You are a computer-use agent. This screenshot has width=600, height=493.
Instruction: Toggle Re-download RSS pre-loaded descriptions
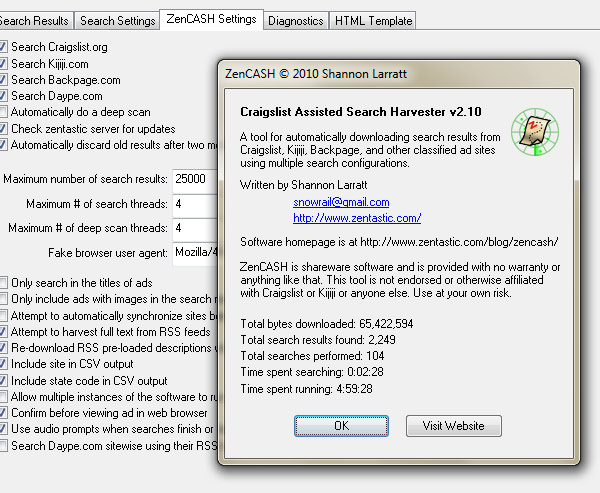coord(3,348)
